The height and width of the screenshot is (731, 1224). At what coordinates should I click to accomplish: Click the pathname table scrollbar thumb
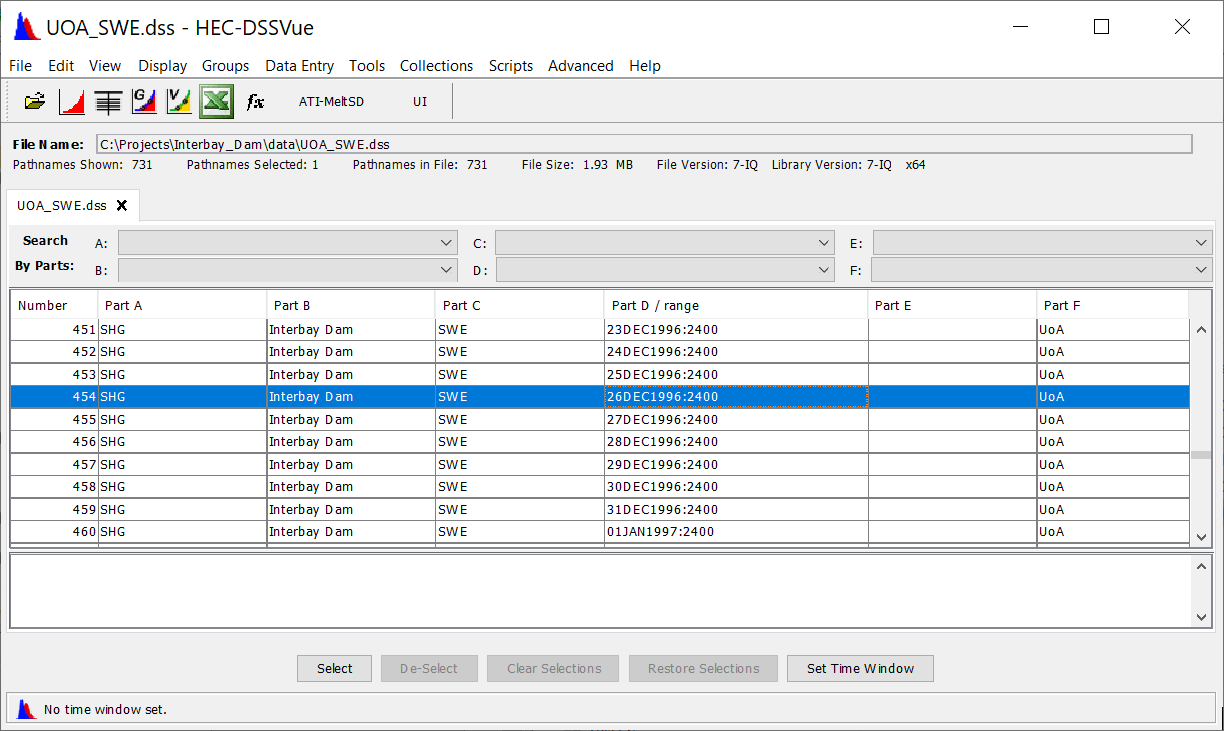1201,455
